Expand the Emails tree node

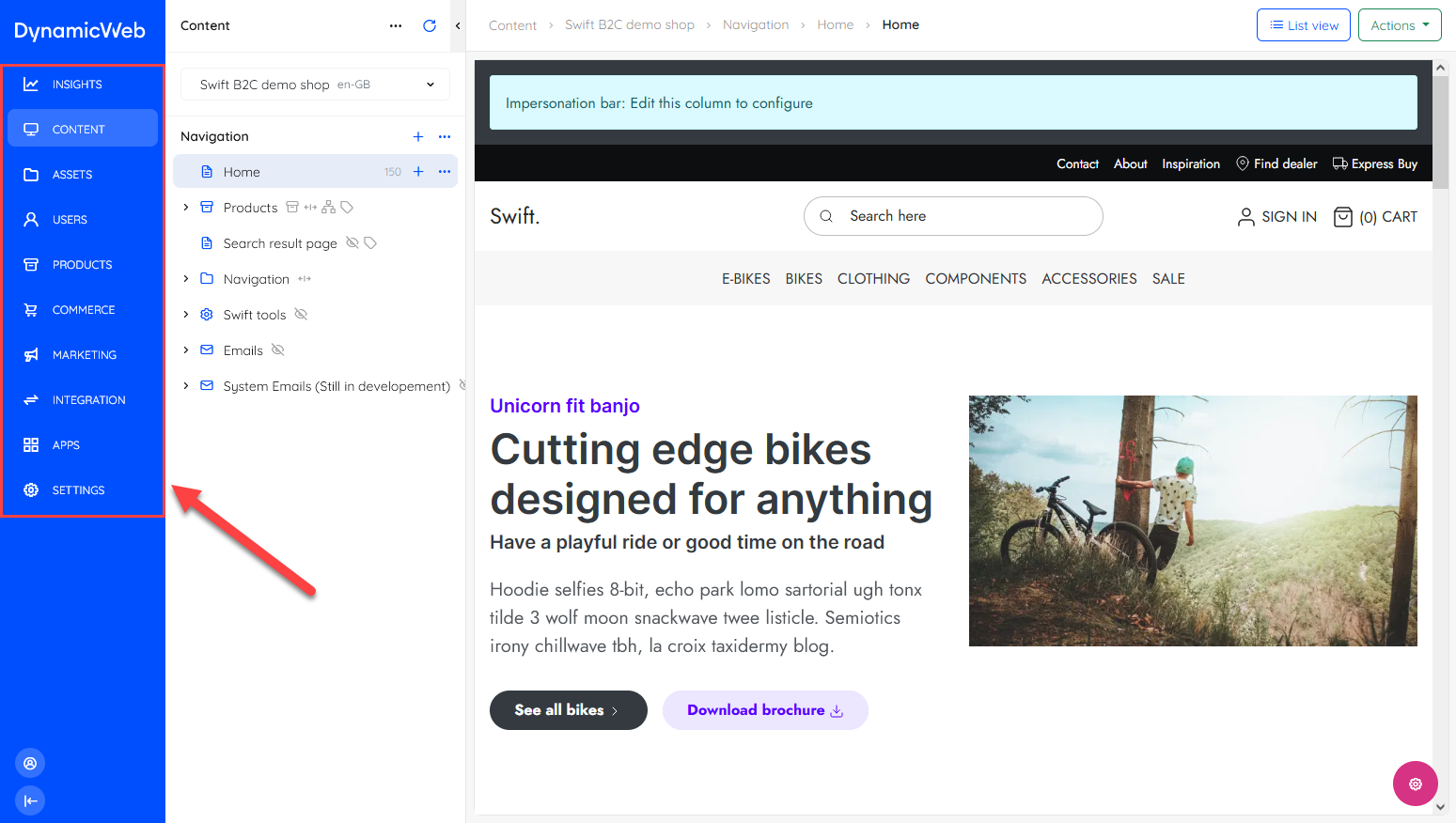click(186, 350)
